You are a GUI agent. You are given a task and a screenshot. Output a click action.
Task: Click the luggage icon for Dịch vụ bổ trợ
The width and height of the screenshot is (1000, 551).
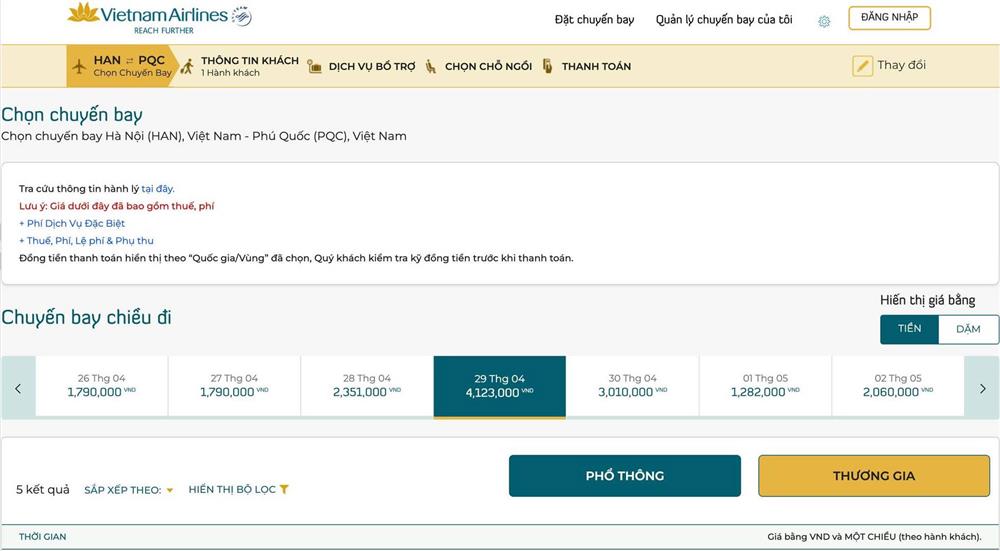click(315, 67)
